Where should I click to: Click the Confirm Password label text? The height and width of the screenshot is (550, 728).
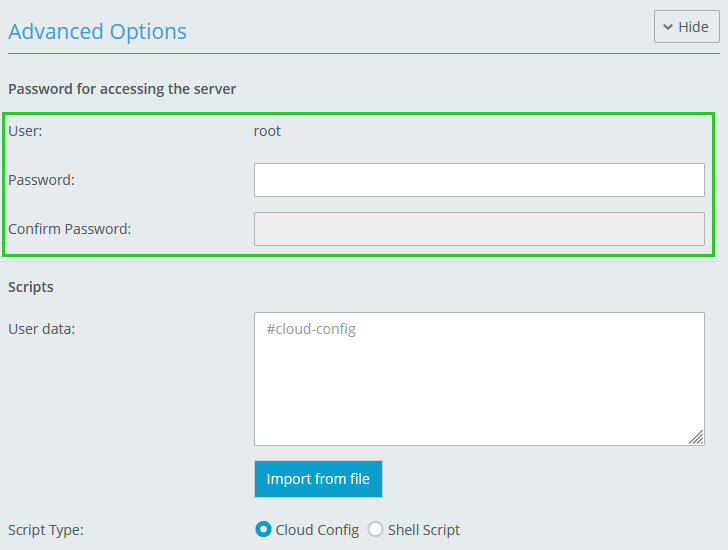[x=69, y=229]
